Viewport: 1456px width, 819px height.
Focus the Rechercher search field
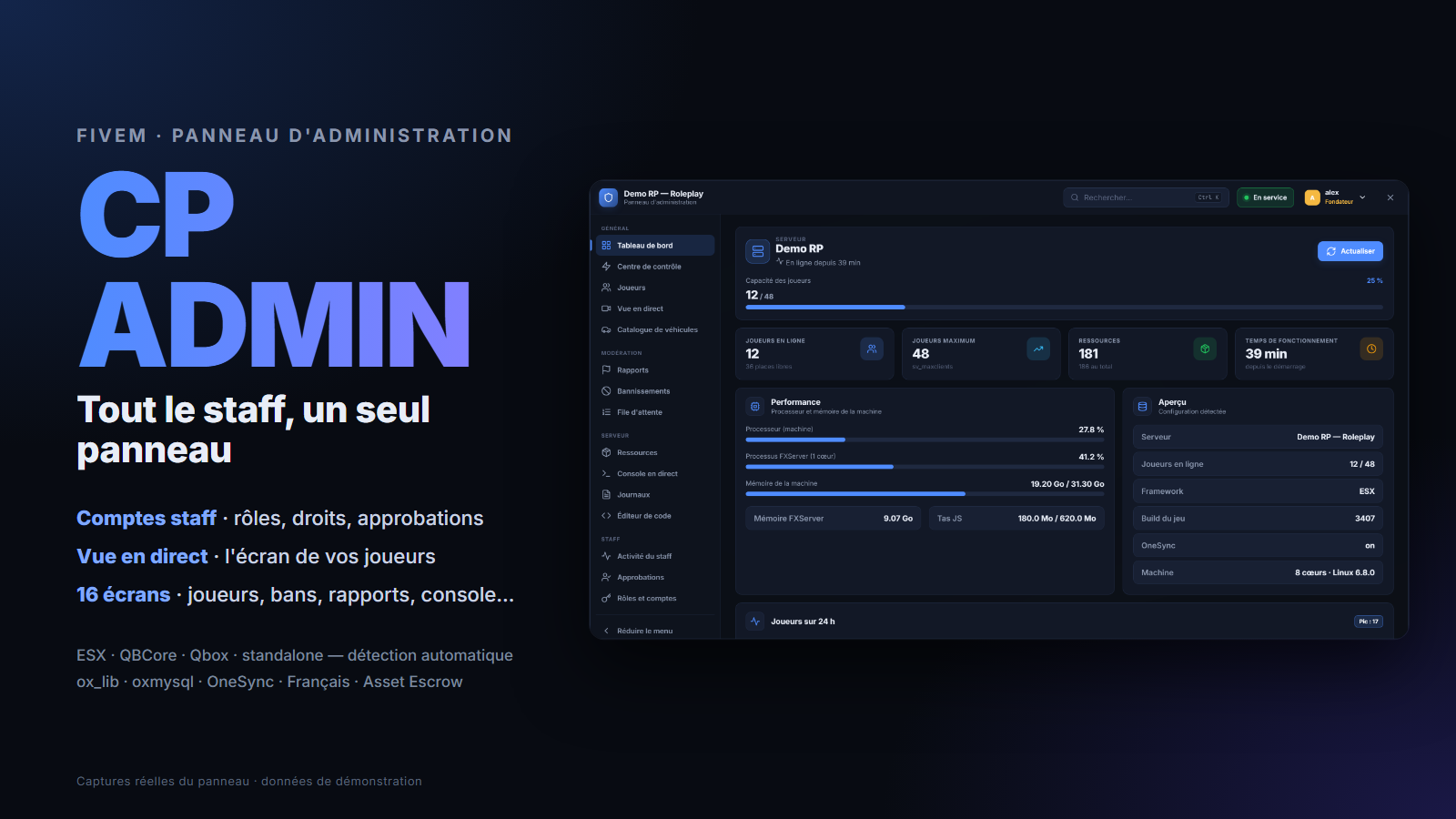[1146, 197]
